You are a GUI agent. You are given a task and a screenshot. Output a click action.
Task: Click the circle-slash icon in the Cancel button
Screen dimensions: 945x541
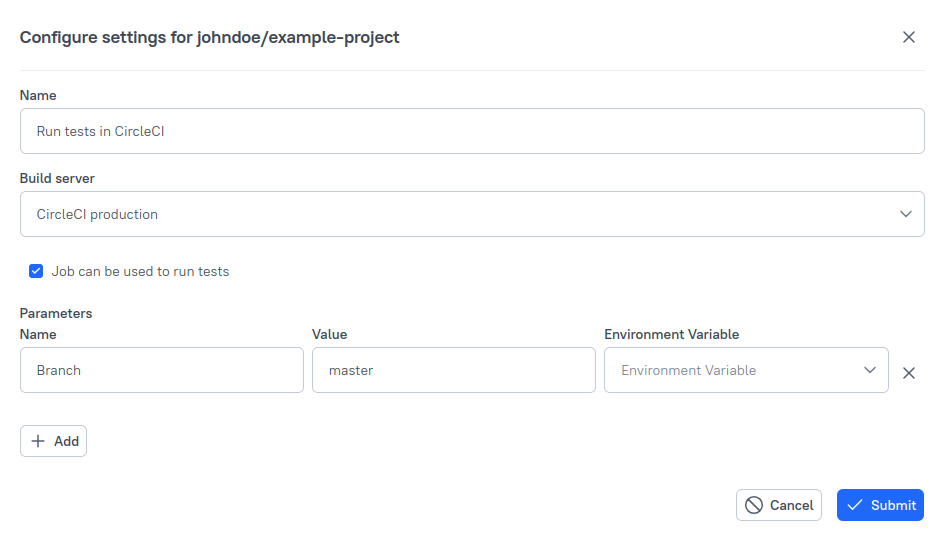754,505
